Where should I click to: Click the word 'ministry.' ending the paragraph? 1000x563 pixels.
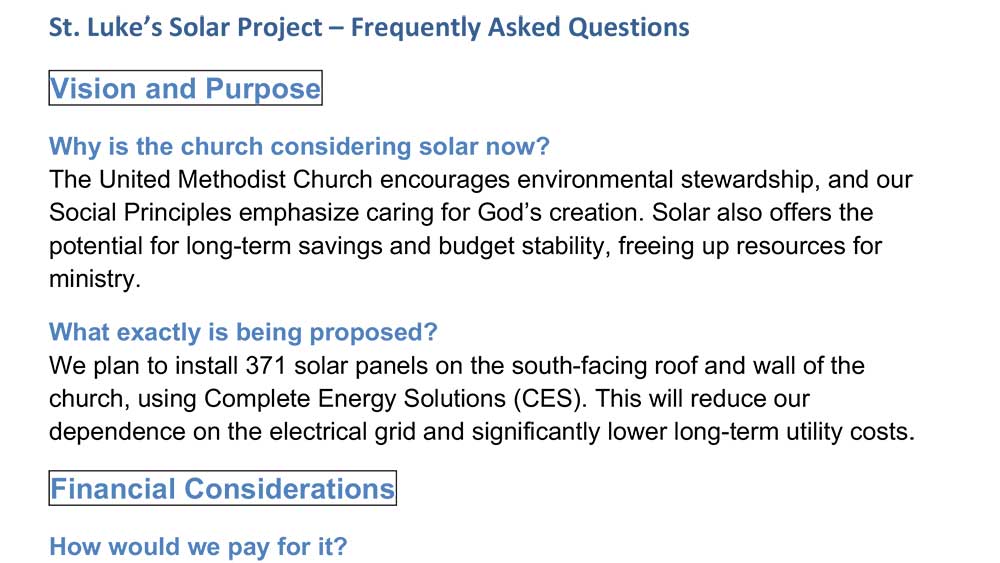coord(94,279)
